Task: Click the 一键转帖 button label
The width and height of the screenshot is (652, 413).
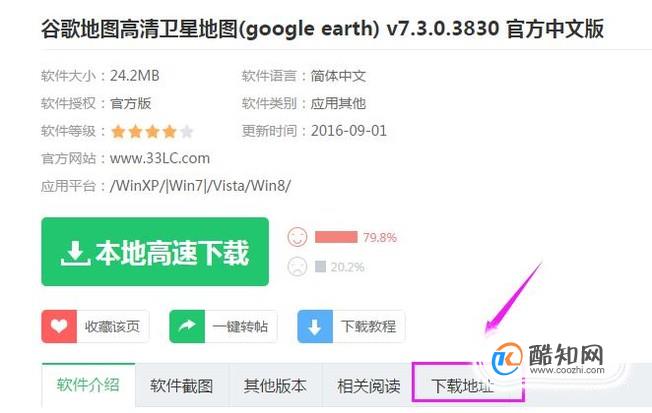Action: coord(240,326)
